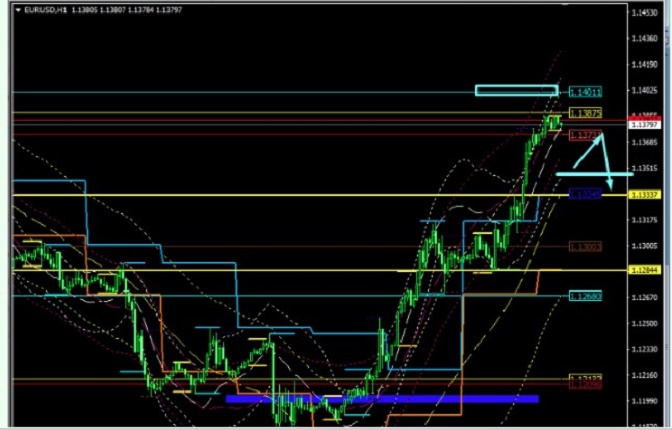Click the cyan downward arrow tip
672x430 pixels.
[609, 187]
